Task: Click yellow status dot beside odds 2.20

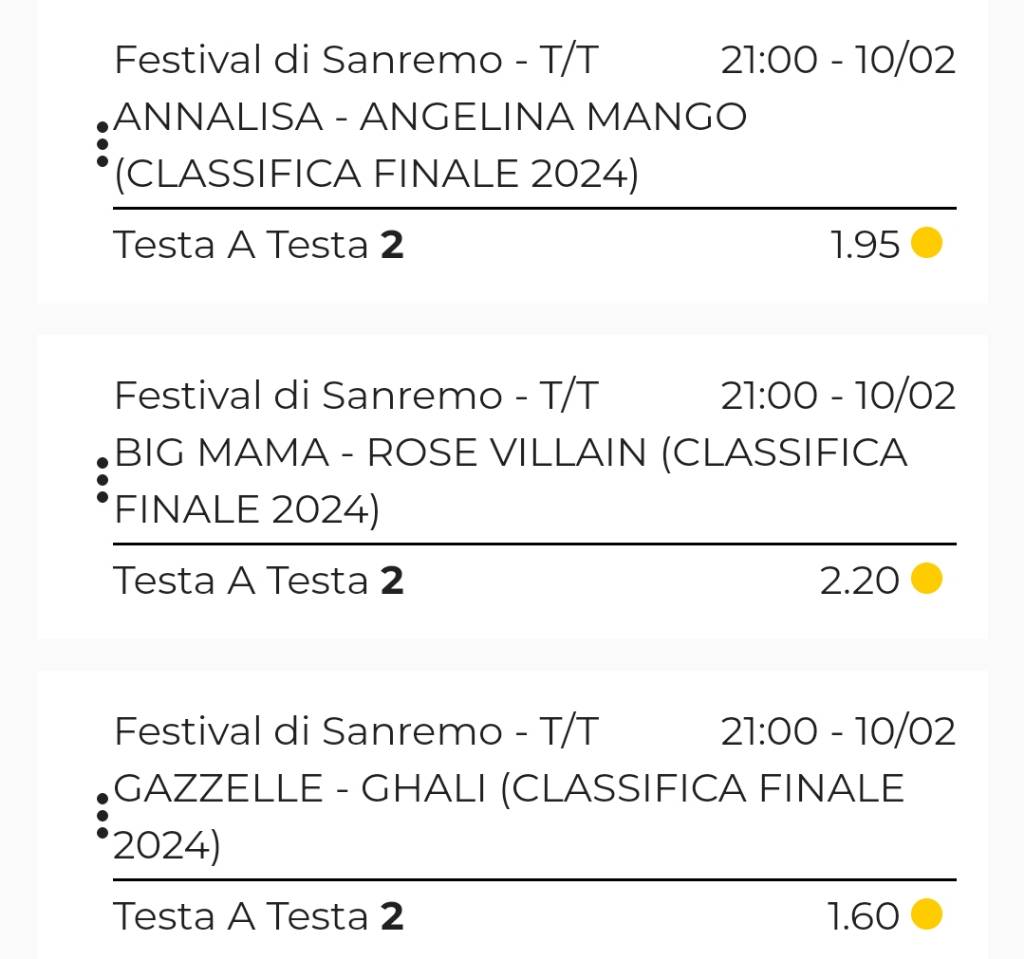Action: pos(926,579)
